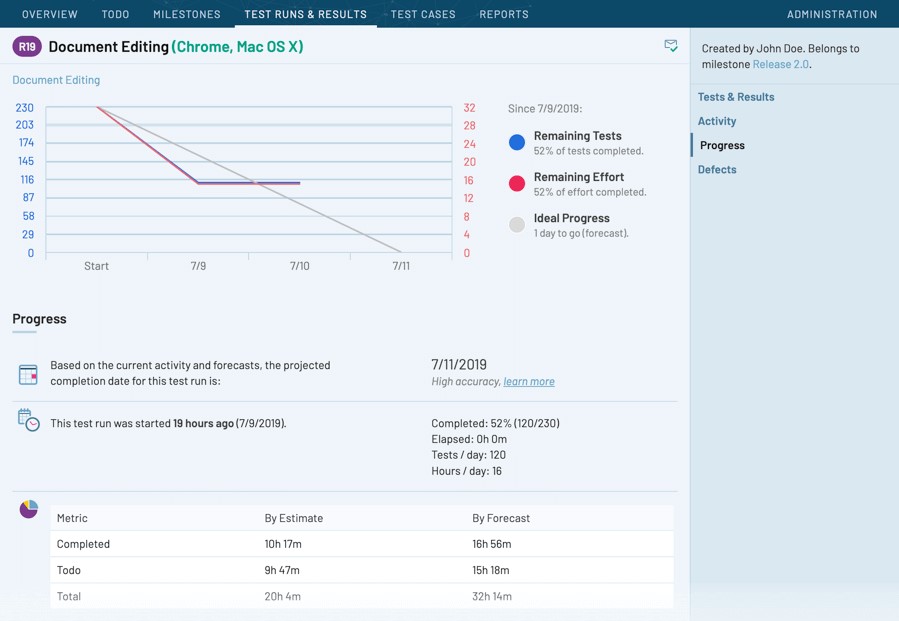Open the Administration menu
Viewport: 899px width, 621px height.
[832, 14]
